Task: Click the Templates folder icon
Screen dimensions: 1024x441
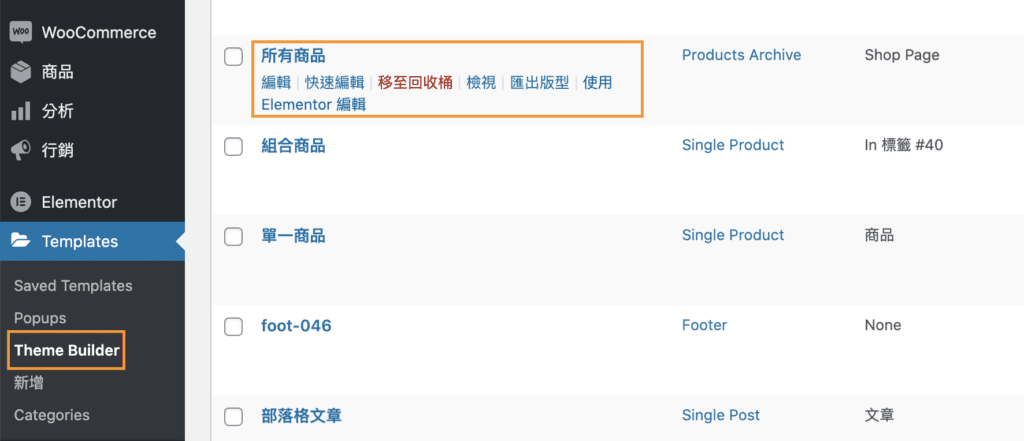Action: 20,241
